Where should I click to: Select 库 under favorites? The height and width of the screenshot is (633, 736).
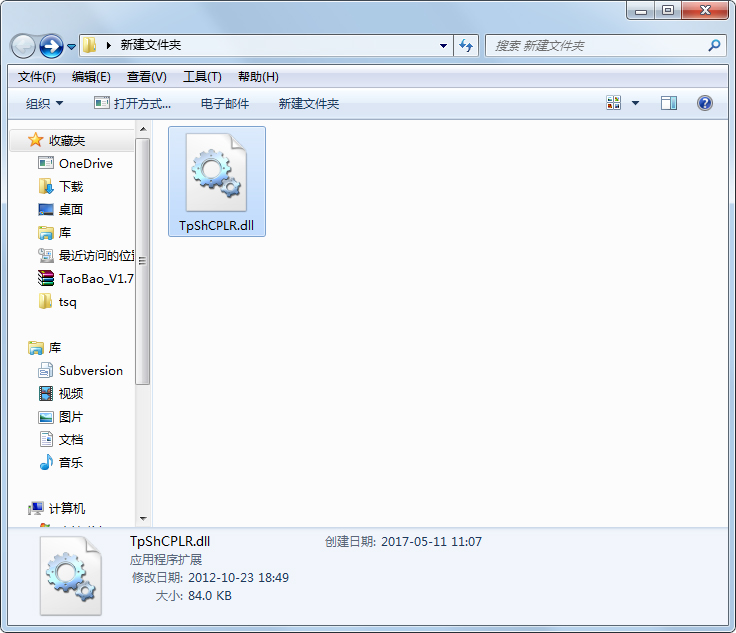coord(65,232)
